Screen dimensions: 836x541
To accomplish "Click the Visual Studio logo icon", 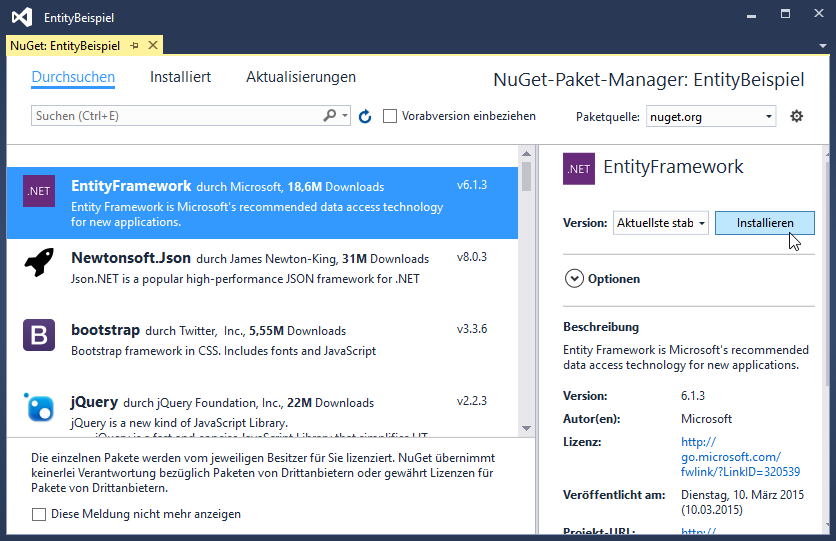I will (22, 18).
